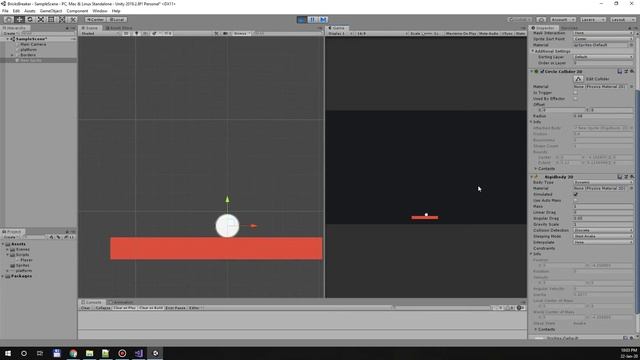This screenshot has width=640, height=360.
Task: Open the Sorting Layer dropdown
Action: [x=603, y=57]
